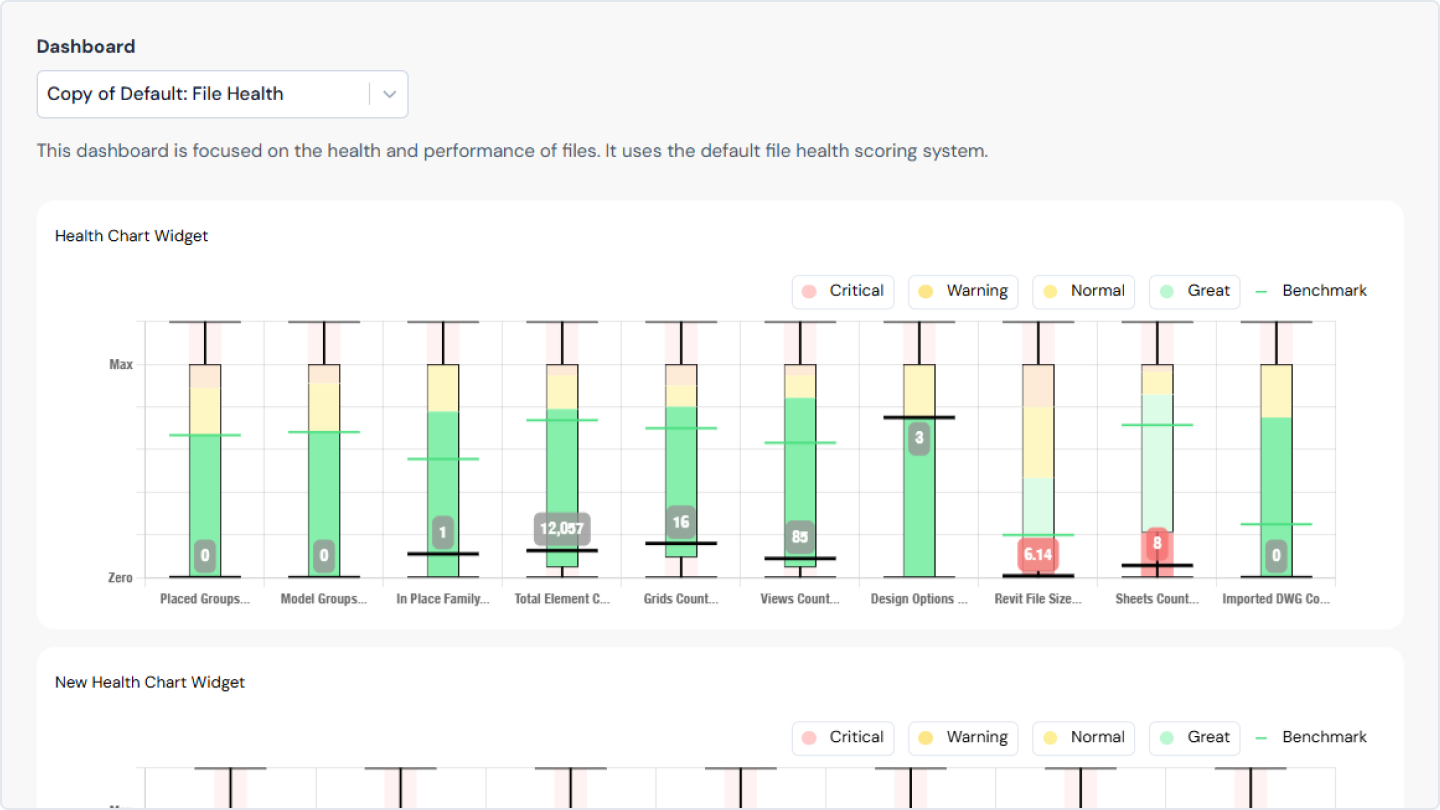1440x810 pixels.
Task: Toggle Normal legend in first Health Chart Widget
Action: pyautogui.click(x=1084, y=291)
